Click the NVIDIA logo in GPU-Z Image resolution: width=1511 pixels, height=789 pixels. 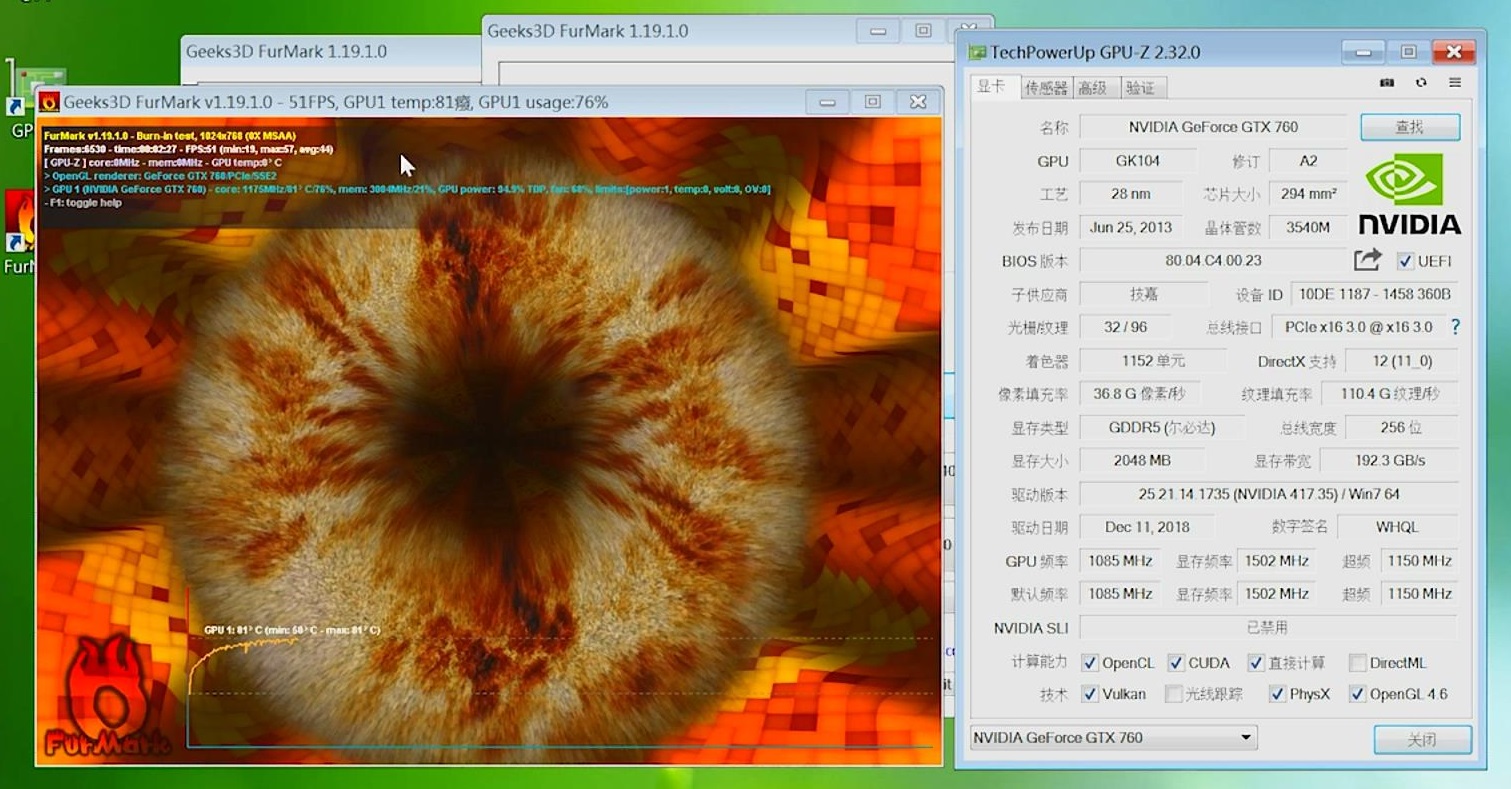[1409, 195]
